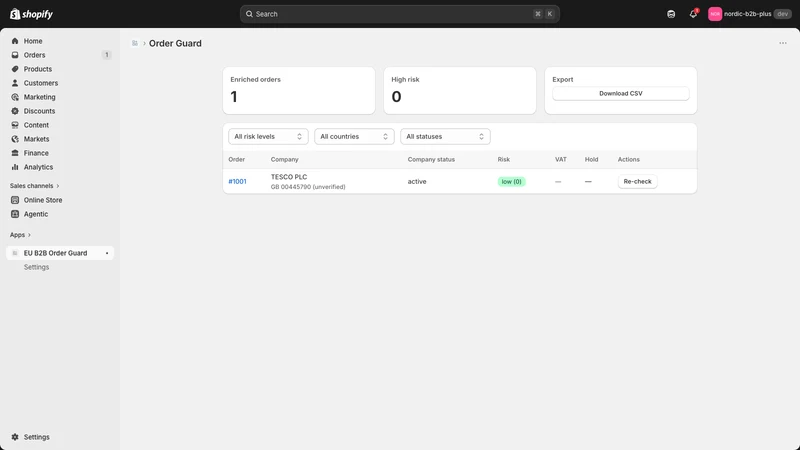Image resolution: width=800 pixels, height=450 pixels.
Task: Click the Shopify logo
Action: point(31,14)
